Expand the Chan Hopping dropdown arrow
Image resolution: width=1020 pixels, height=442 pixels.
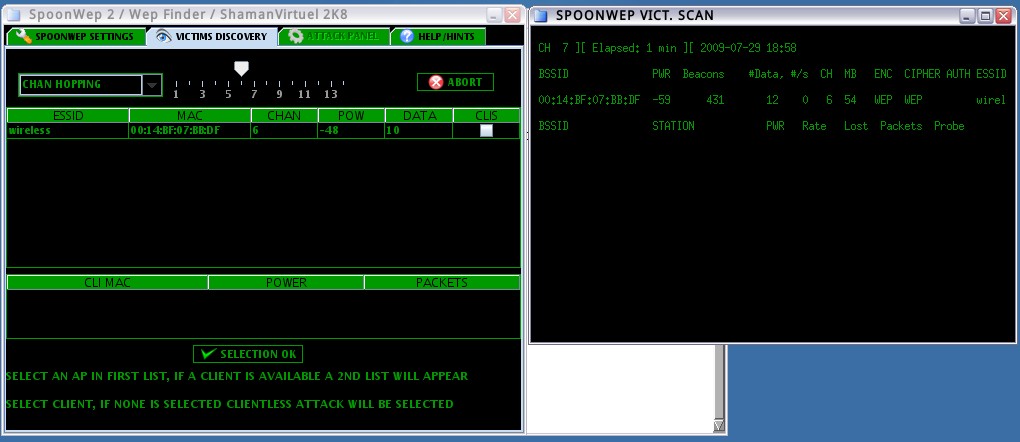pyautogui.click(x=152, y=85)
